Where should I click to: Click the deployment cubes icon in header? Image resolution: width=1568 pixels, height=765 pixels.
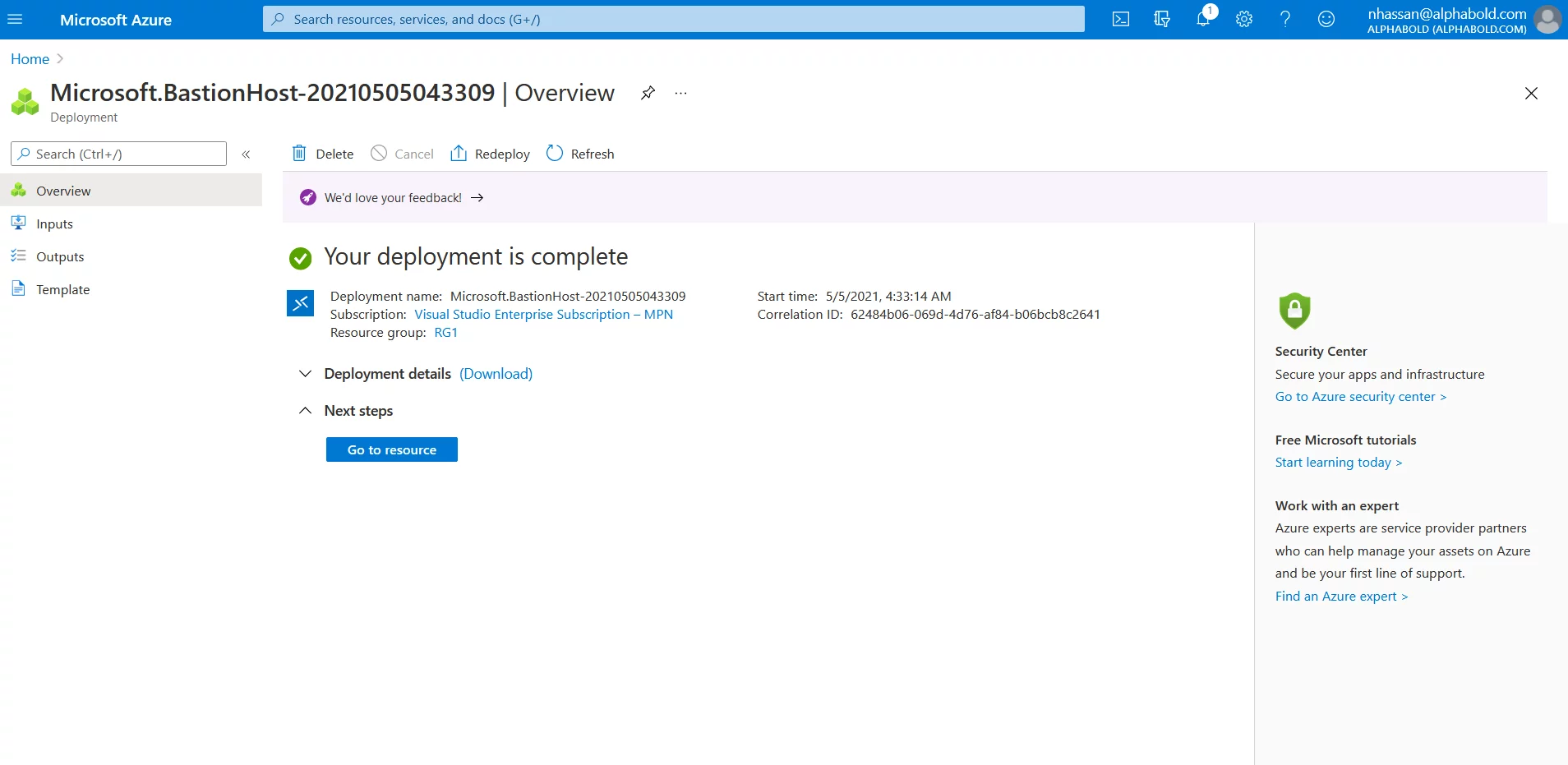tap(25, 102)
